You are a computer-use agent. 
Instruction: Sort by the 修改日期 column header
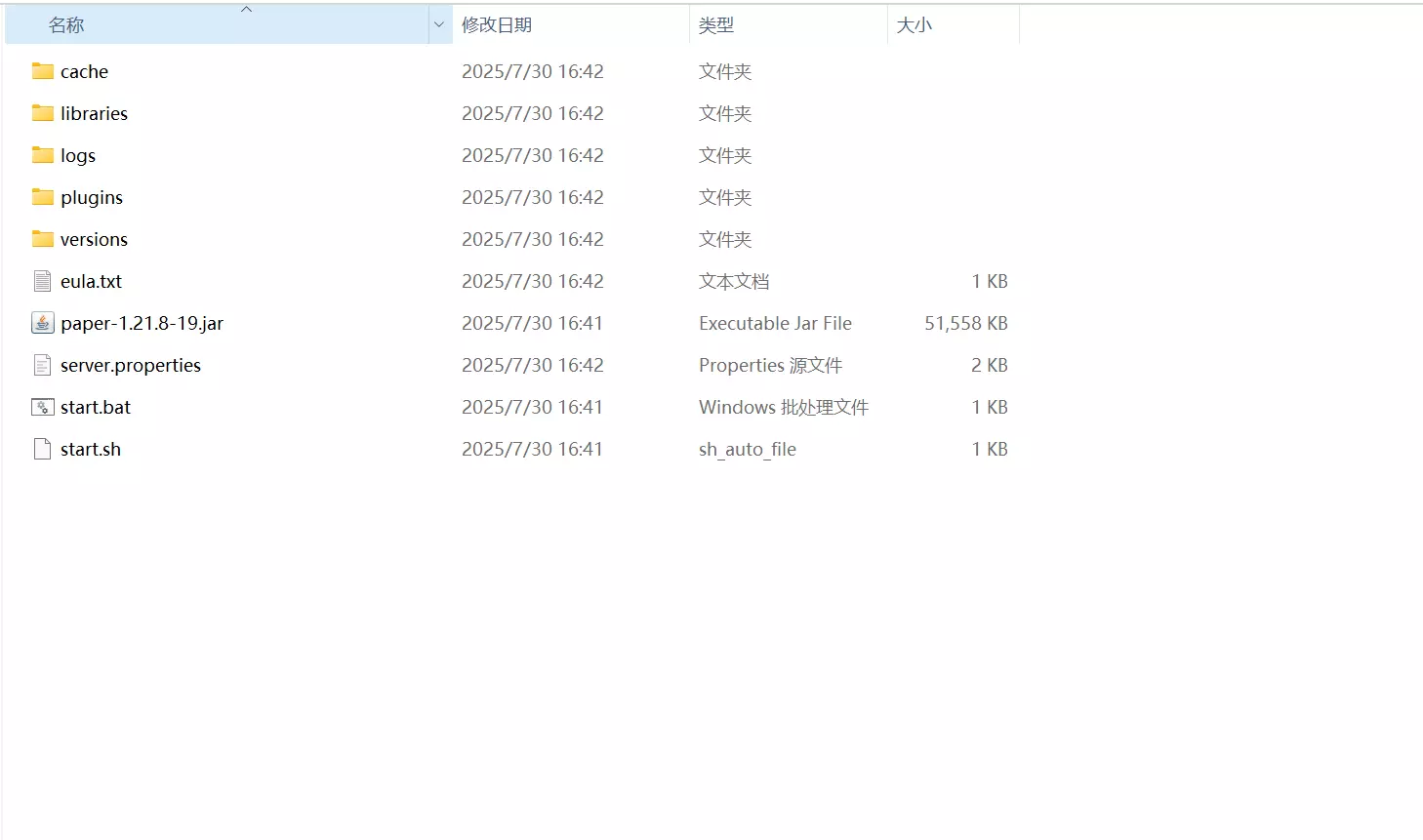[571, 24]
